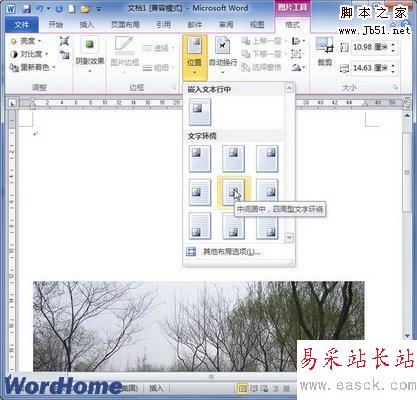Image resolution: width=417 pixels, height=400 pixels.
Task: Choose top-center square wrapping position
Action: pos(234,159)
